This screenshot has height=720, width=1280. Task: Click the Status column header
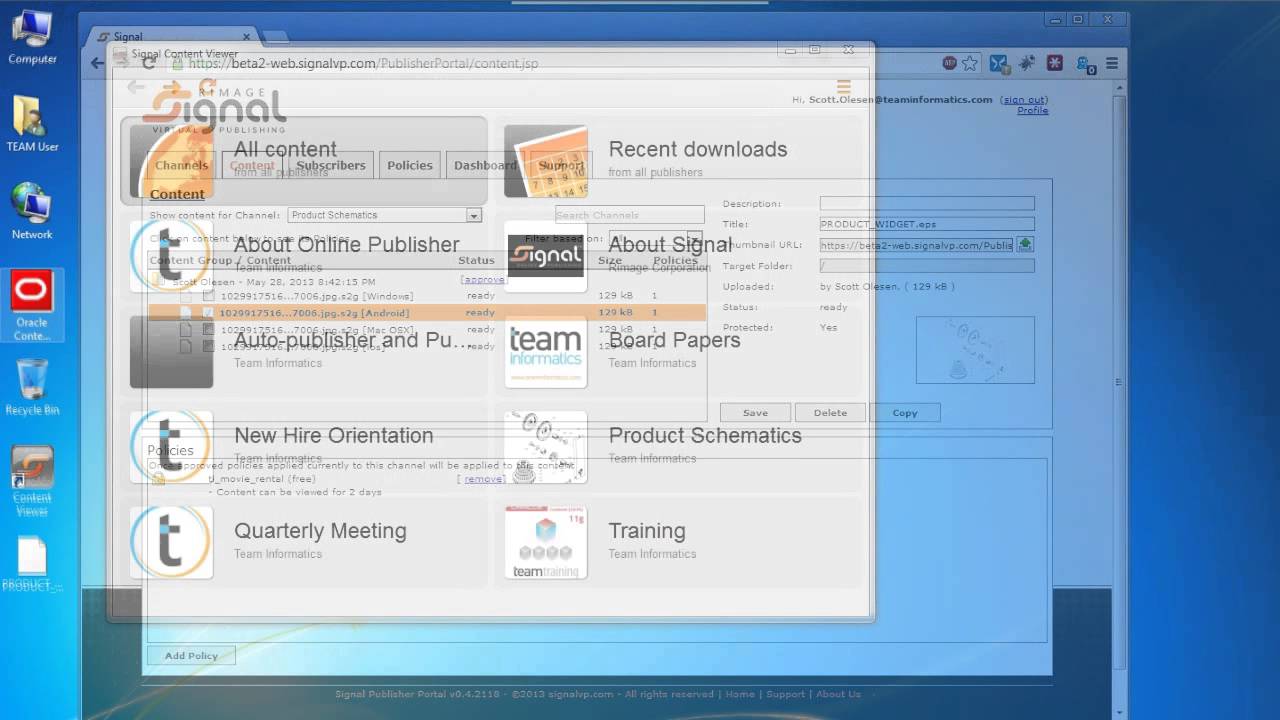pos(476,260)
